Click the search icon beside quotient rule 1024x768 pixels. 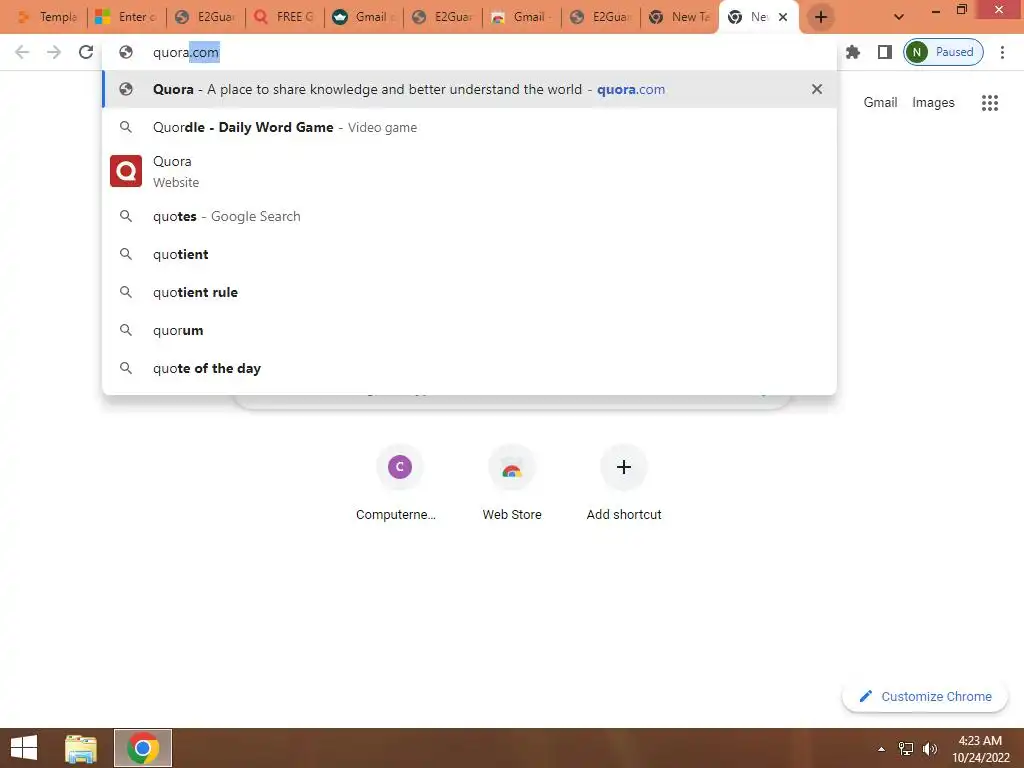(x=126, y=292)
